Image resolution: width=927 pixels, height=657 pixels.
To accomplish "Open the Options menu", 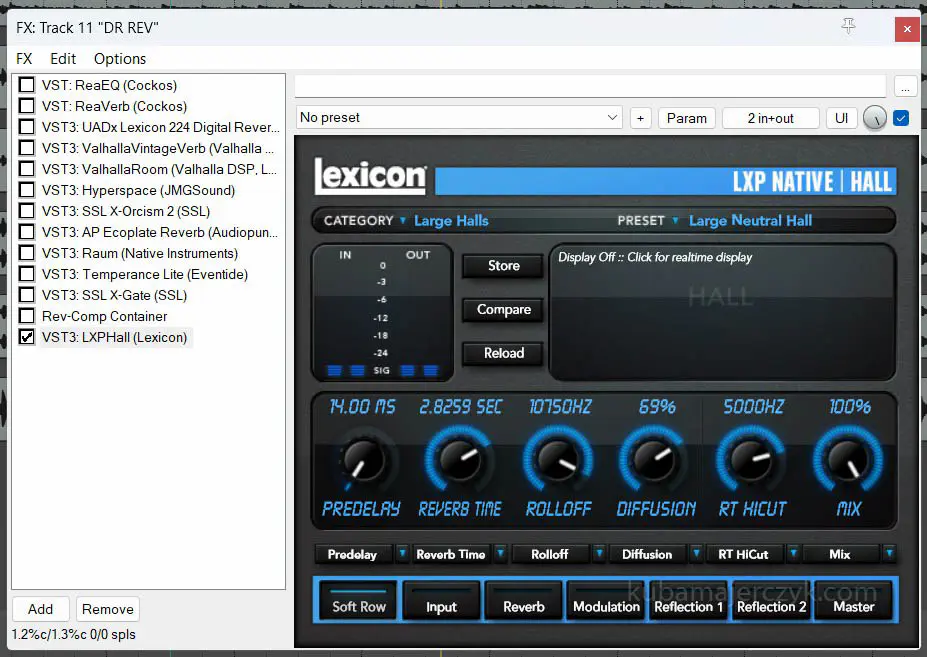I will point(120,59).
